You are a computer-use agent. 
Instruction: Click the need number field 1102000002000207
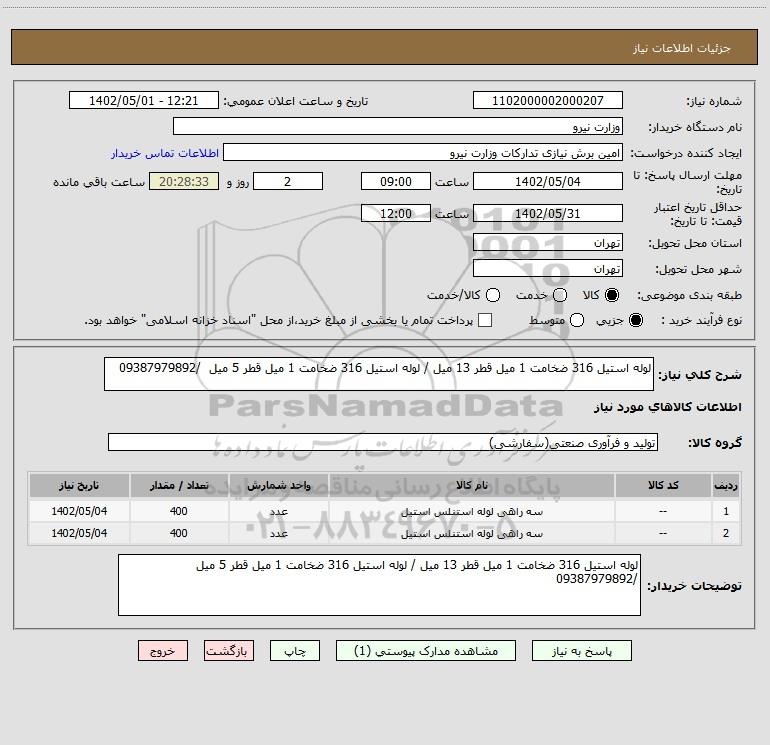(548, 100)
